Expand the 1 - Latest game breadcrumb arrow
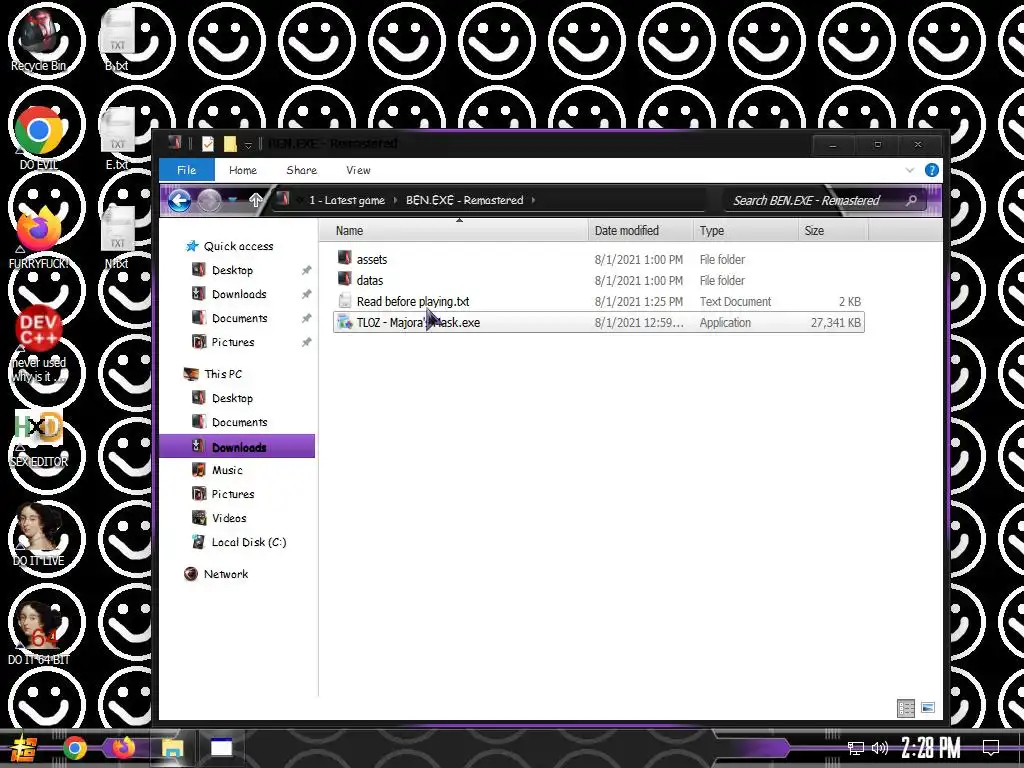 395,200
